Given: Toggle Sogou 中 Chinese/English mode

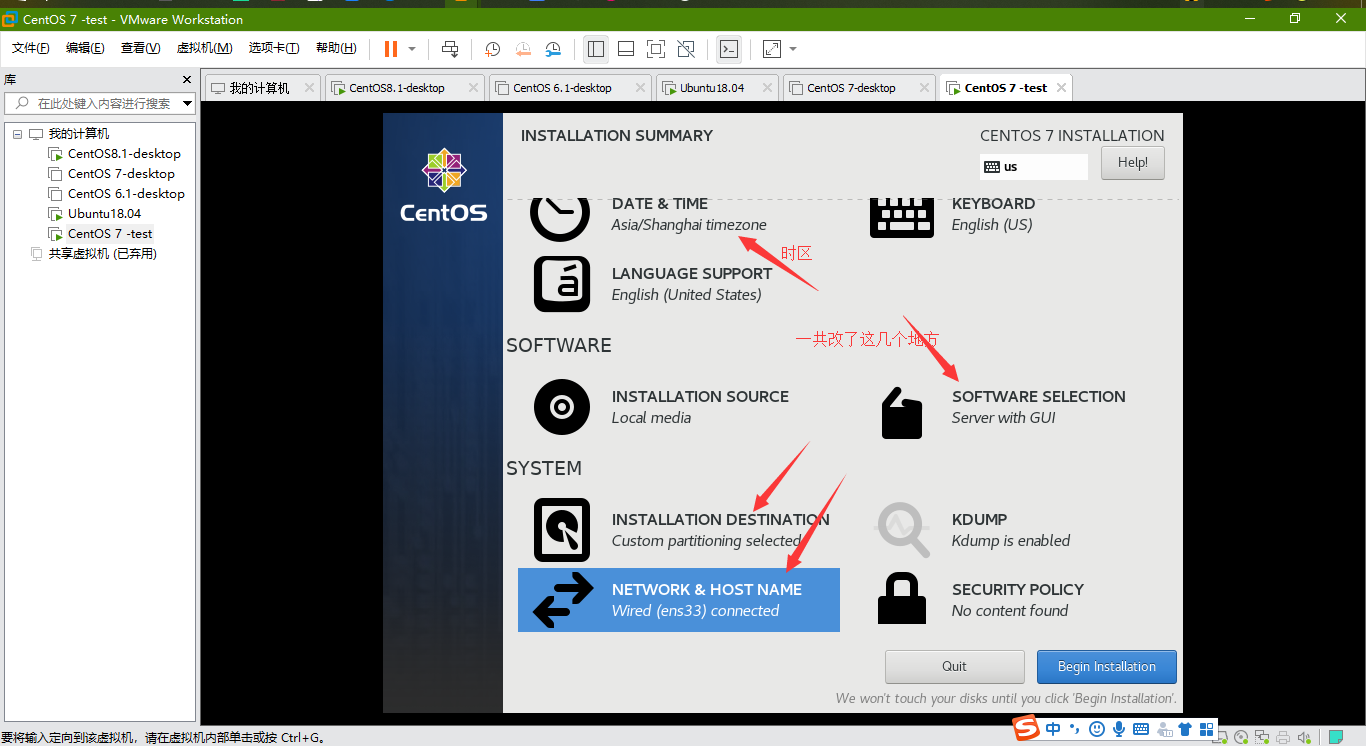Looking at the screenshot, I should tap(1053, 729).
